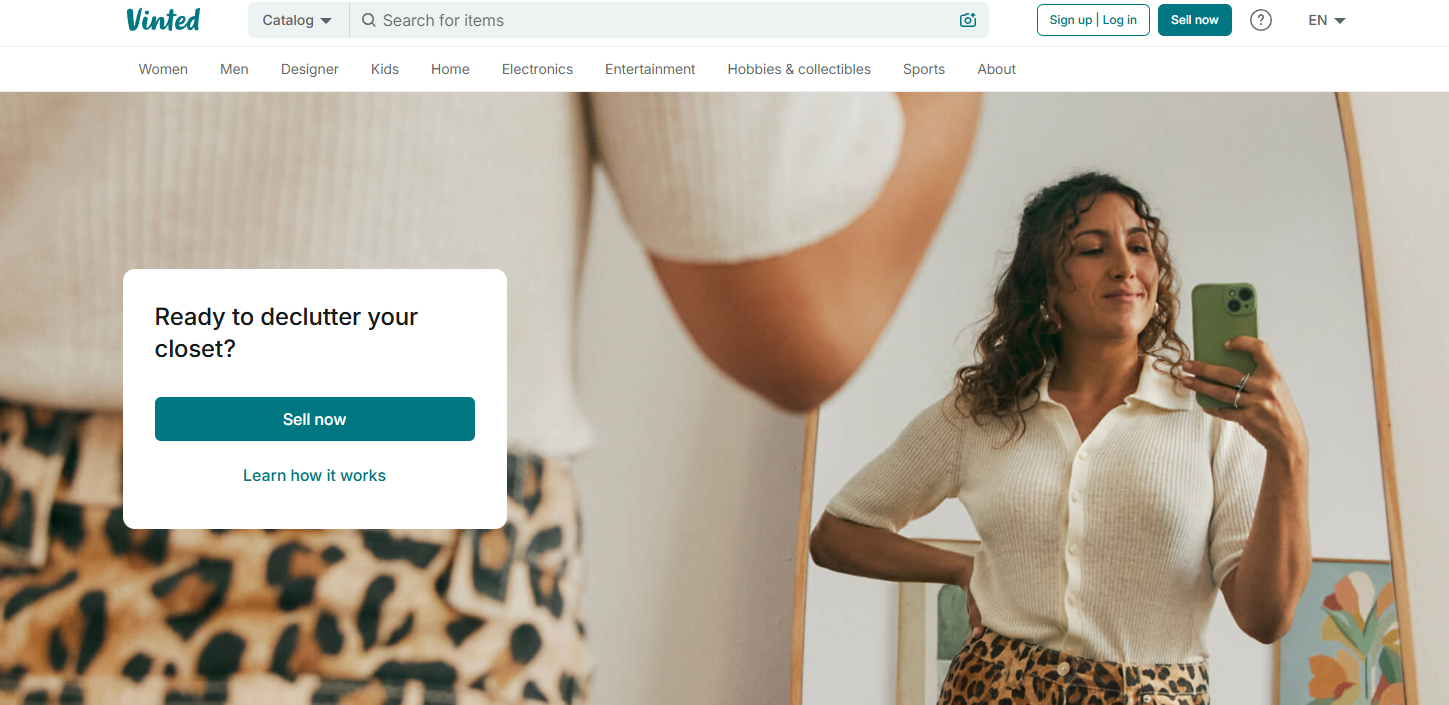The height and width of the screenshot is (705, 1449).
Task: Click Sell now in the header
Action: click(1195, 20)
